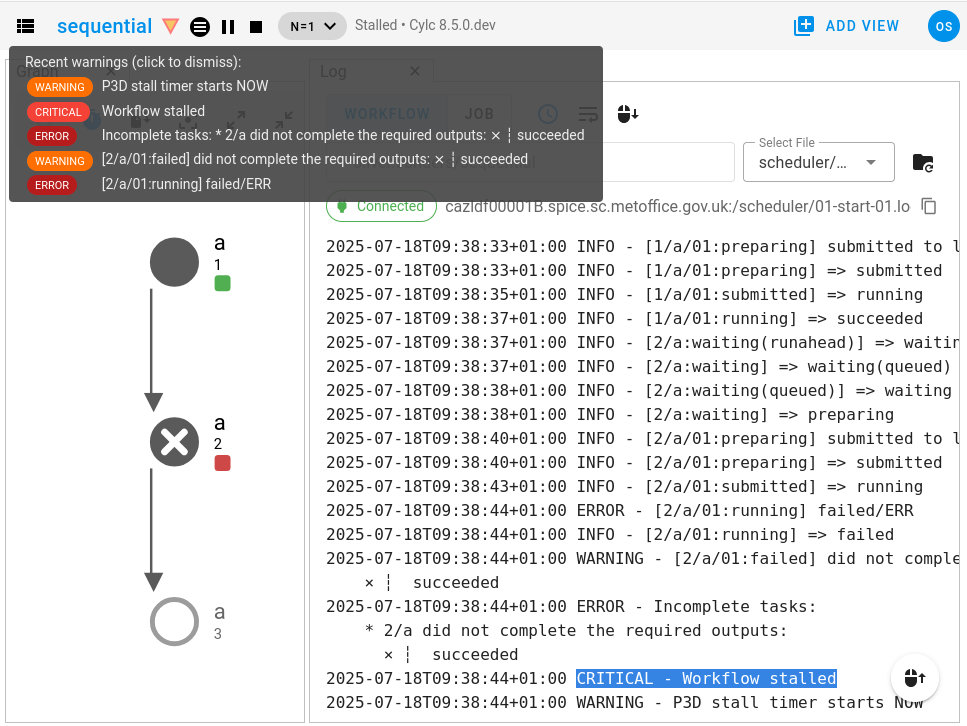
Task: Click the ADD VIEW button
Action: click(846, 26)
